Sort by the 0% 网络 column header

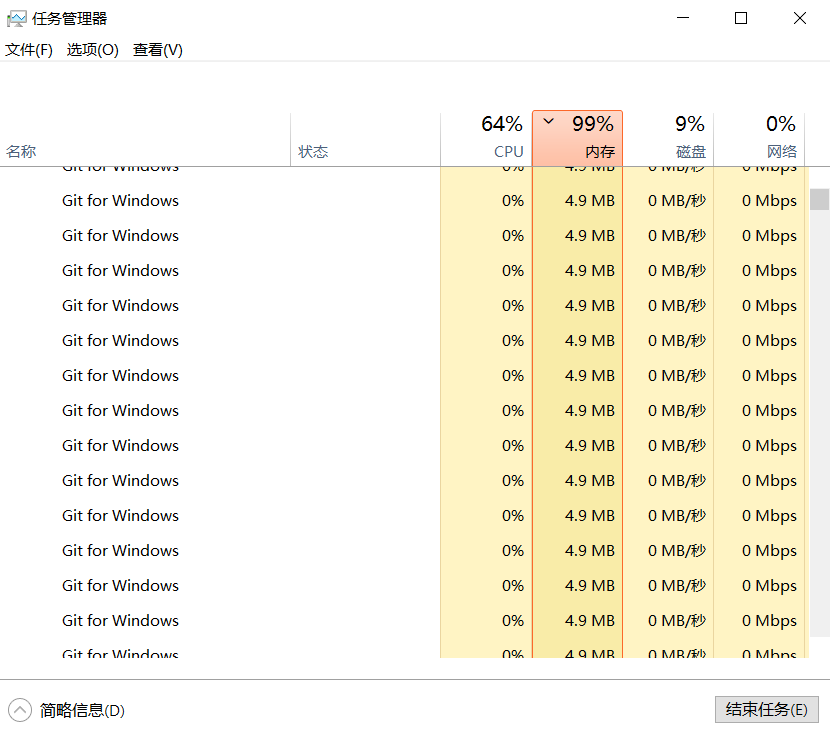tap(759, 139)
